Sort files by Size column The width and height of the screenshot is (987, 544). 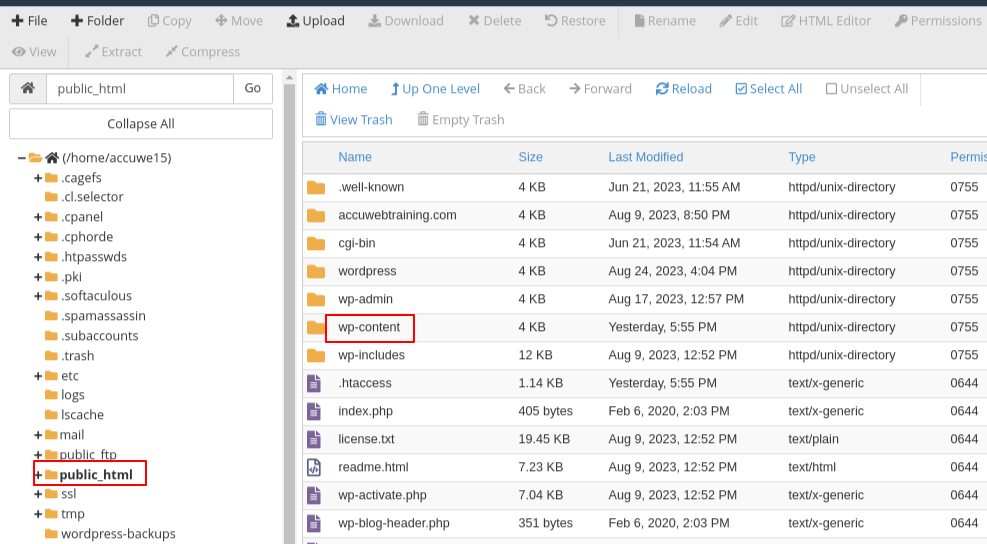point(531,157)
